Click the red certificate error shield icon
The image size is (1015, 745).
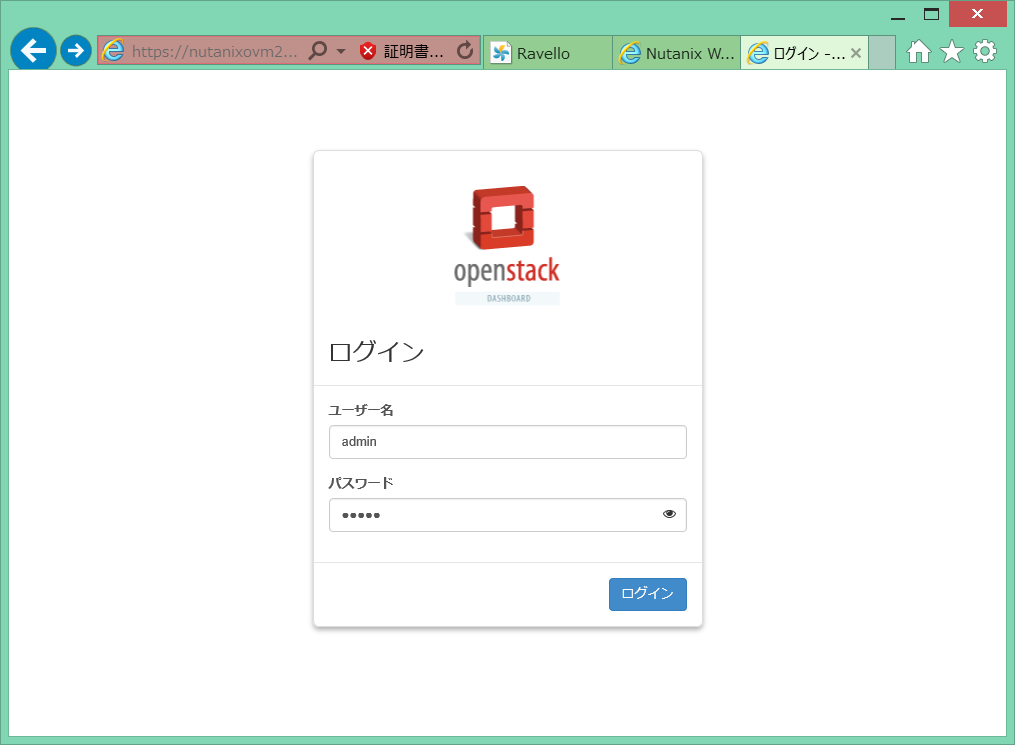(x=368, y=51)
